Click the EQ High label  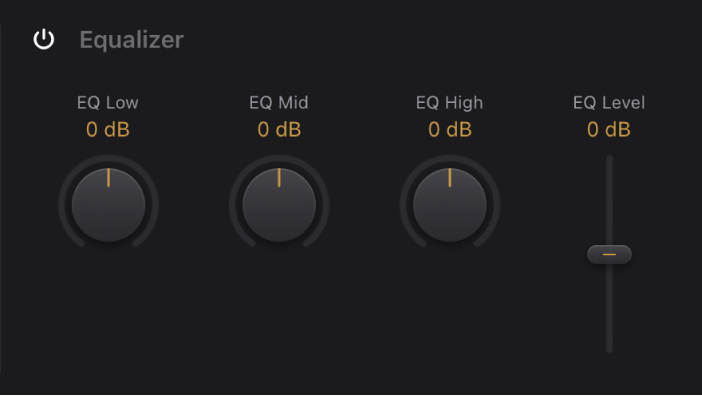(449, 103)
